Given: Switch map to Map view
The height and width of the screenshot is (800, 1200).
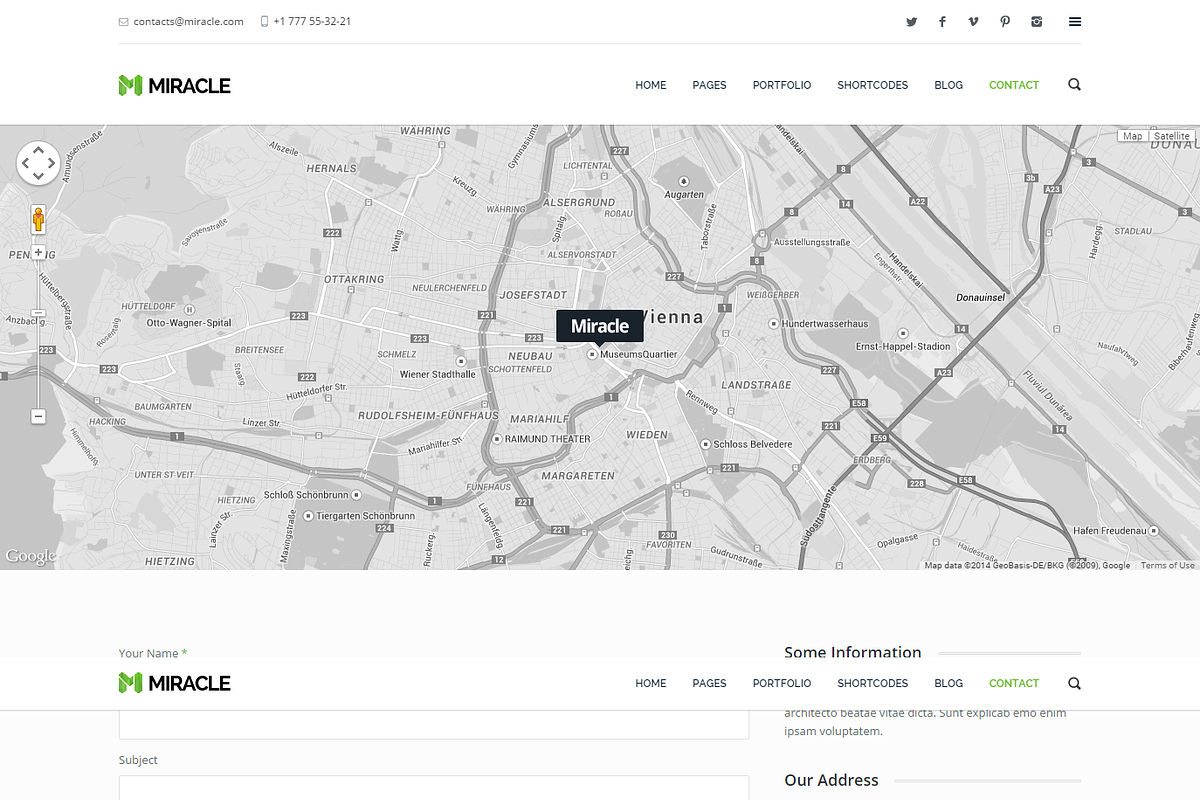Looking at the screenshot, I should click(x=1132, y=136).
